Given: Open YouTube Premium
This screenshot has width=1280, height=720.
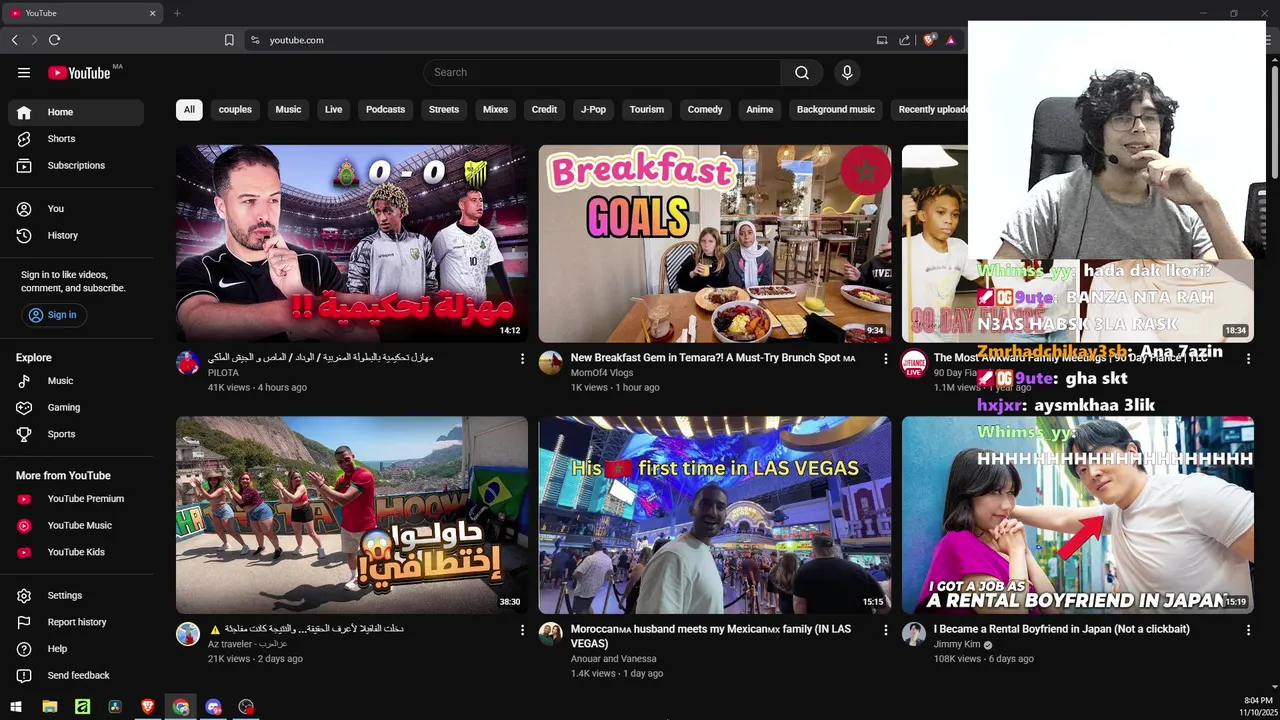Looking at the screenshot, I should (x=76, y=499).
